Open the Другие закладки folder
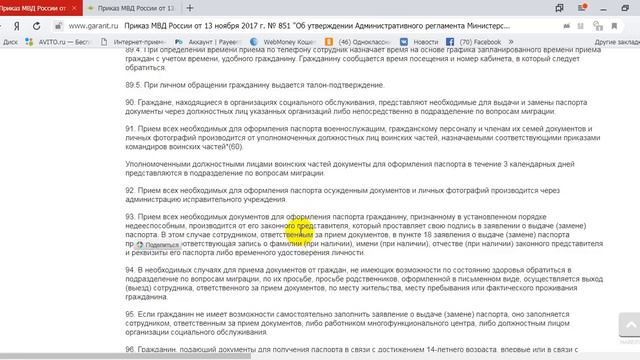The width and height of the screenshot is (640, 360). 617,42
